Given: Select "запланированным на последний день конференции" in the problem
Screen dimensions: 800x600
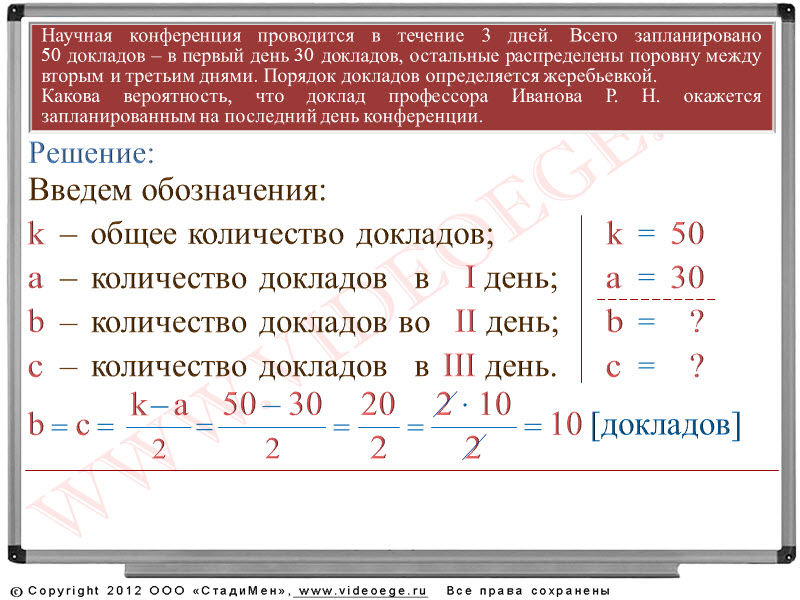Looking at the screenshot, I should [x=261, y=116].
